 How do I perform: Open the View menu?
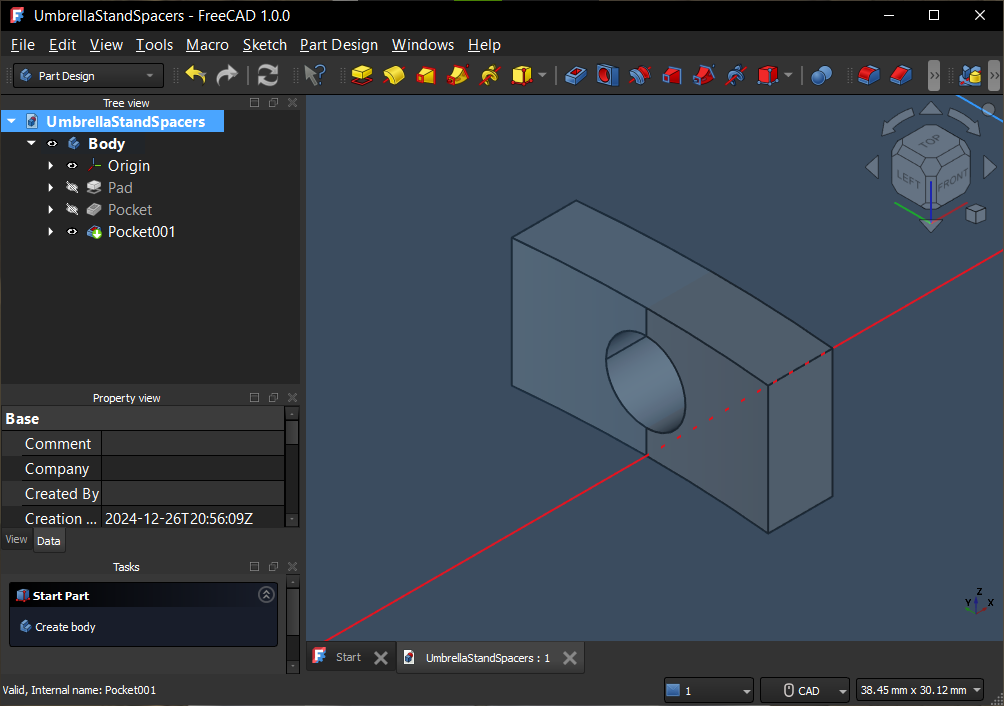click(x=106, y=45)
